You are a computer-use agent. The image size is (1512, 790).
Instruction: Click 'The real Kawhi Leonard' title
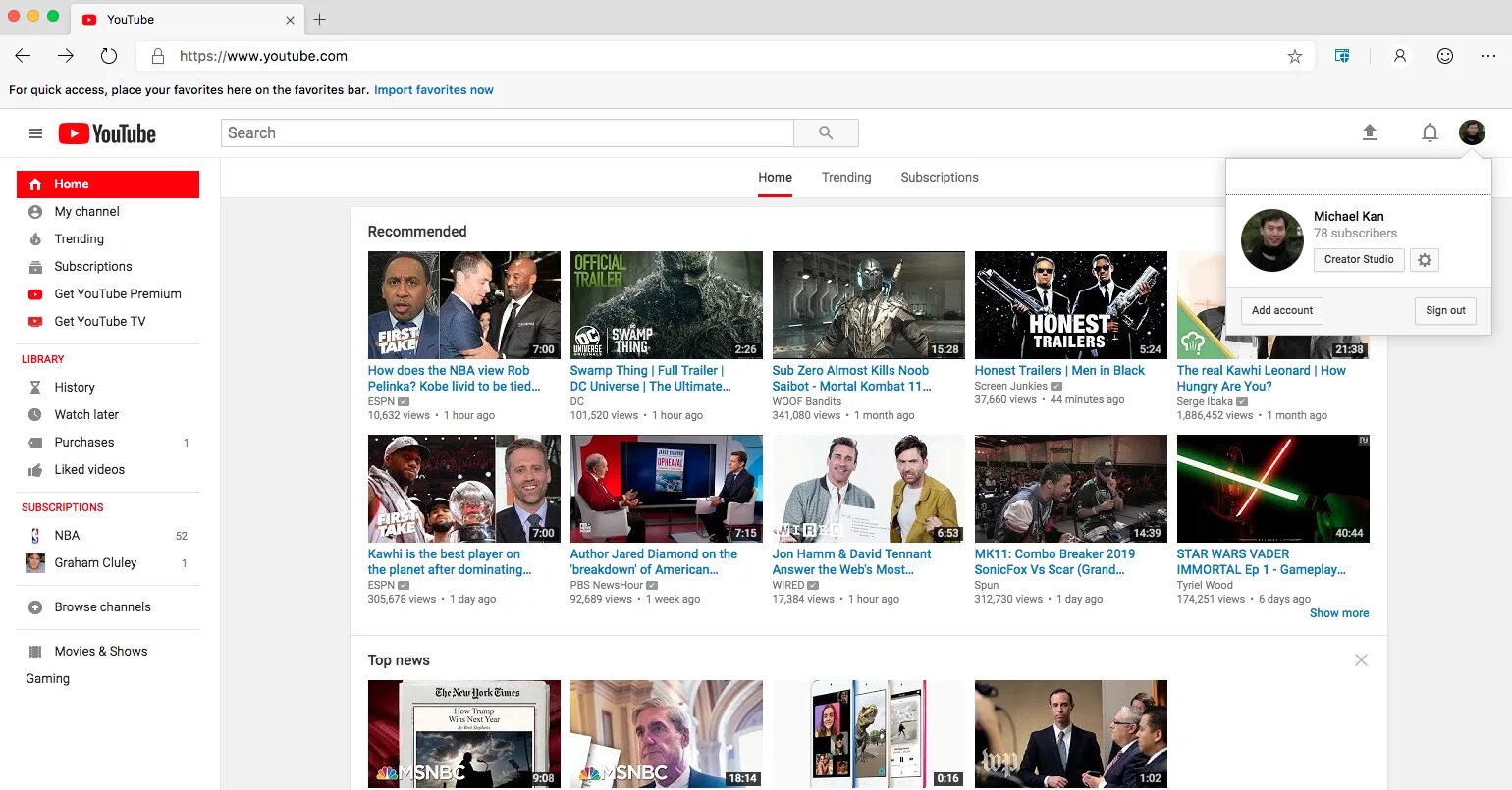coord(1262,378)
